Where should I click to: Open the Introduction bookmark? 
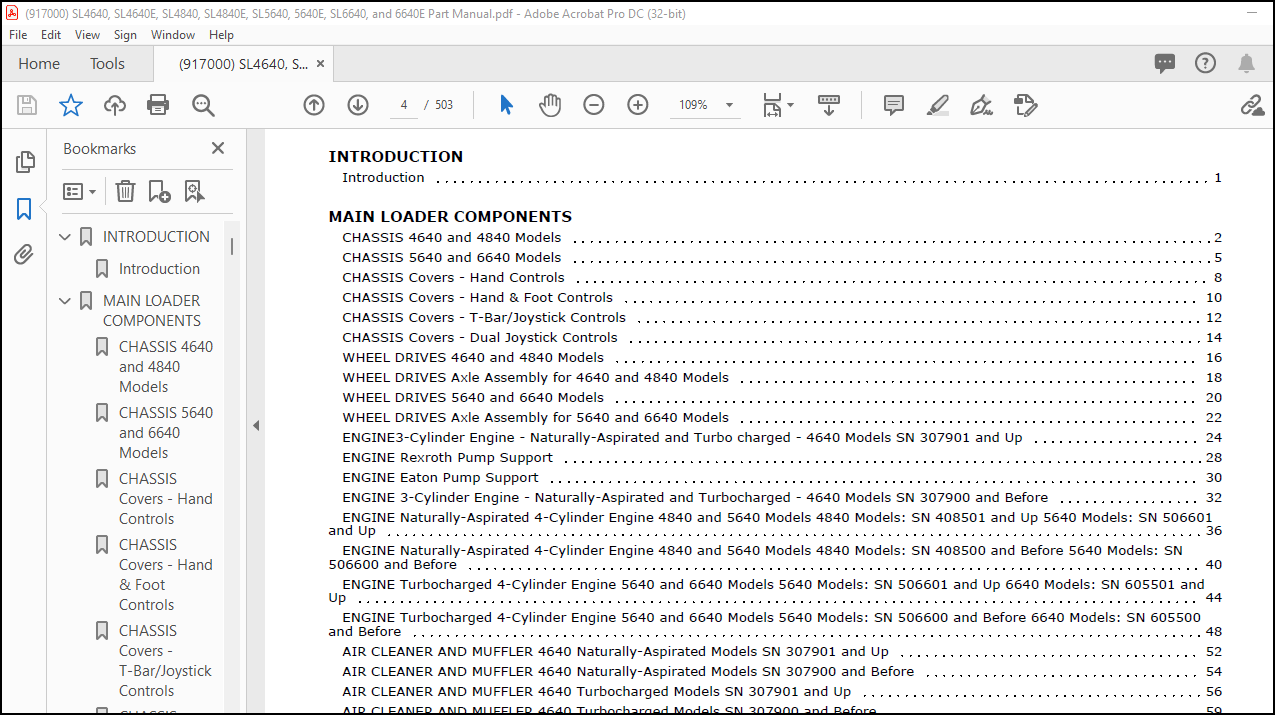coord(159,269)
